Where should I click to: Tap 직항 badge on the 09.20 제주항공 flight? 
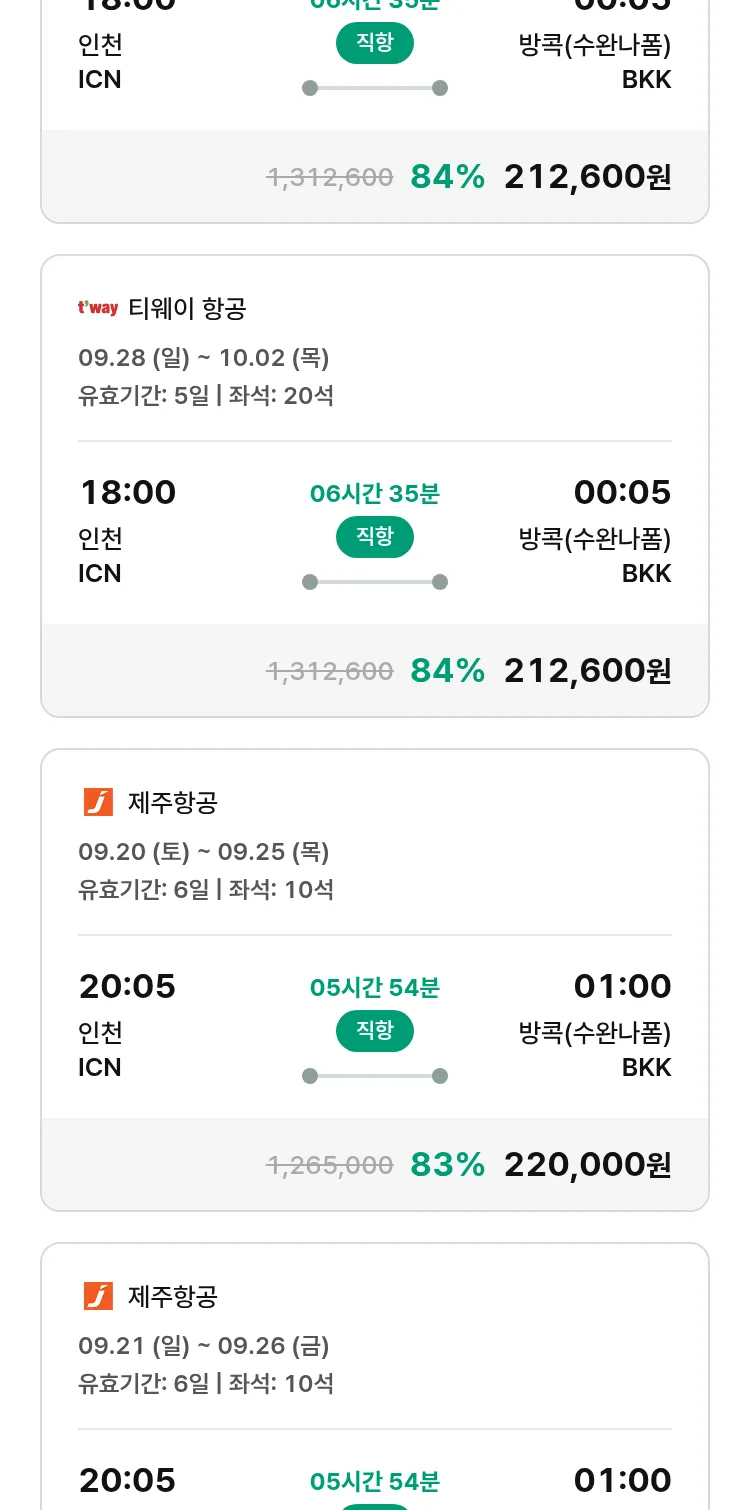[374, 1031]
